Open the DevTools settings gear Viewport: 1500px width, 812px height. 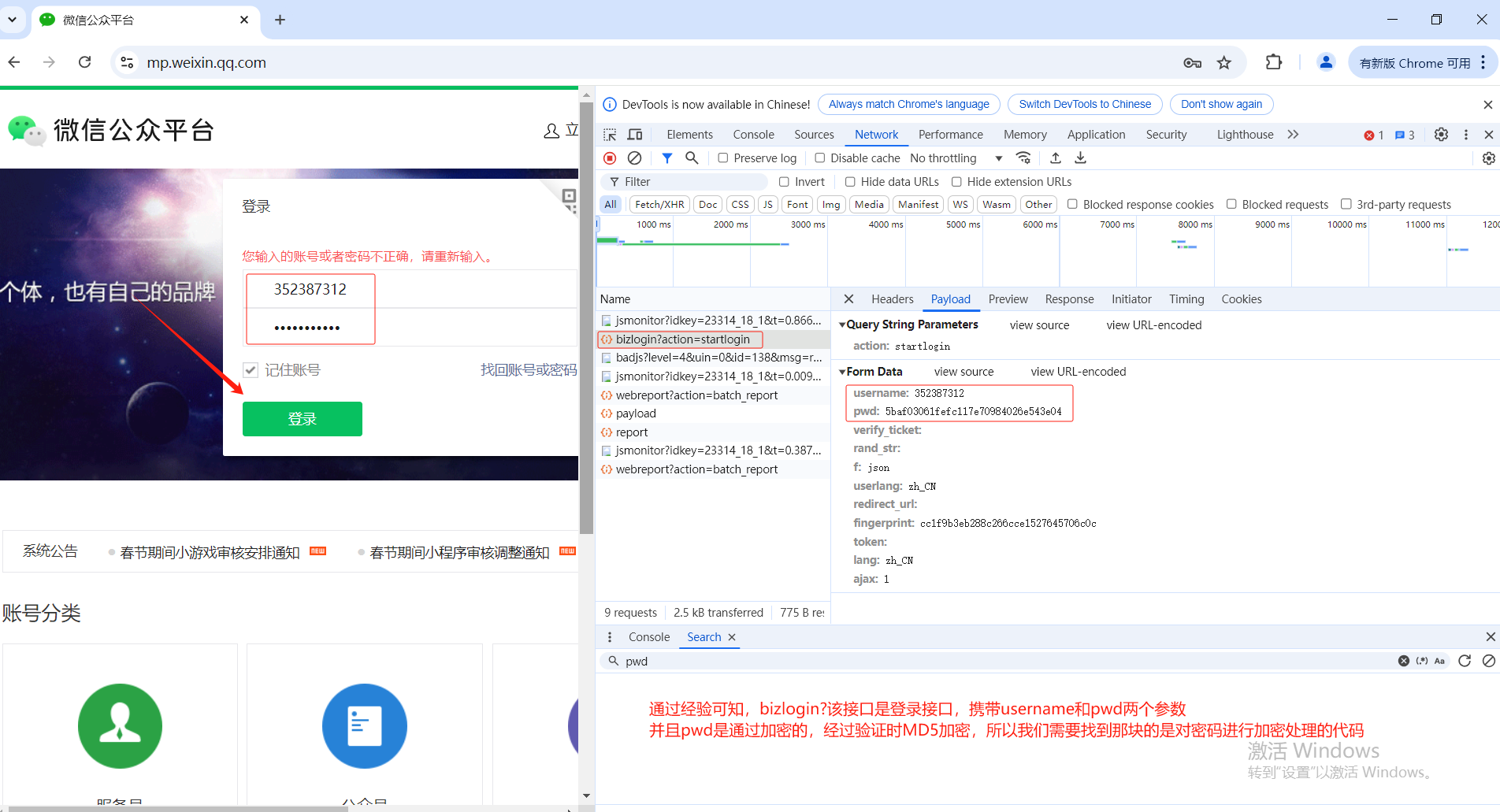point(1441,135)
